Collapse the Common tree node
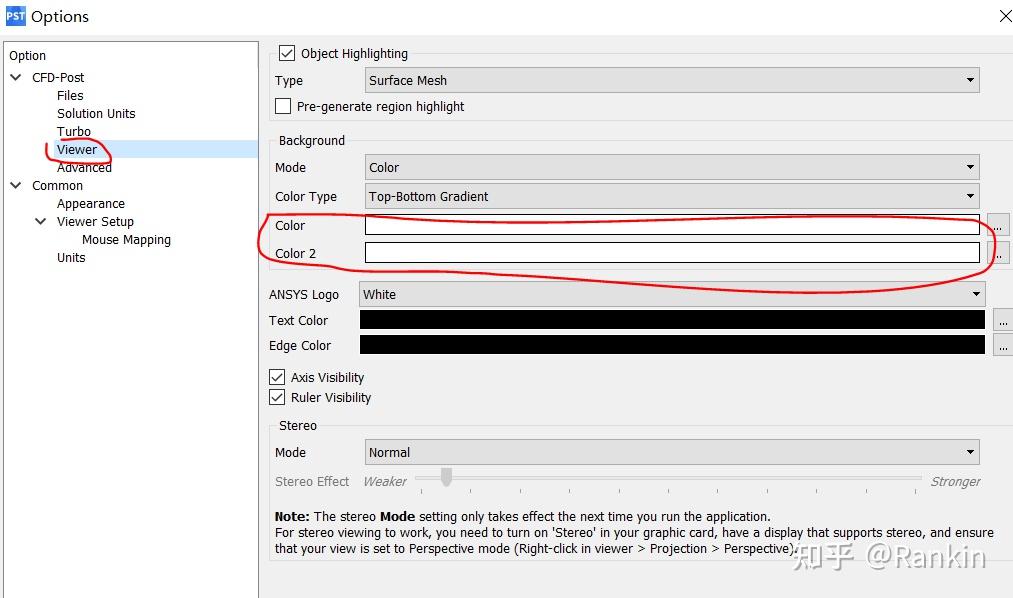Screen dimensions: 1013x598 pyautogui.click(x=15, y=185)
